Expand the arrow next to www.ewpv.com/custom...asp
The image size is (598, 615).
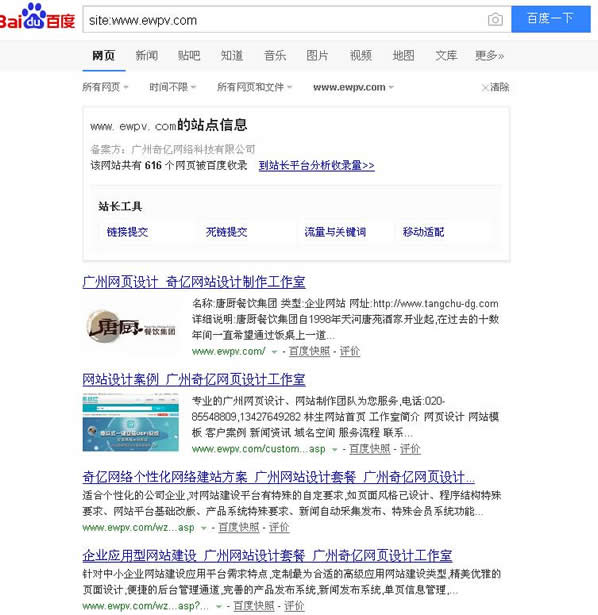[x=334, y=449]
